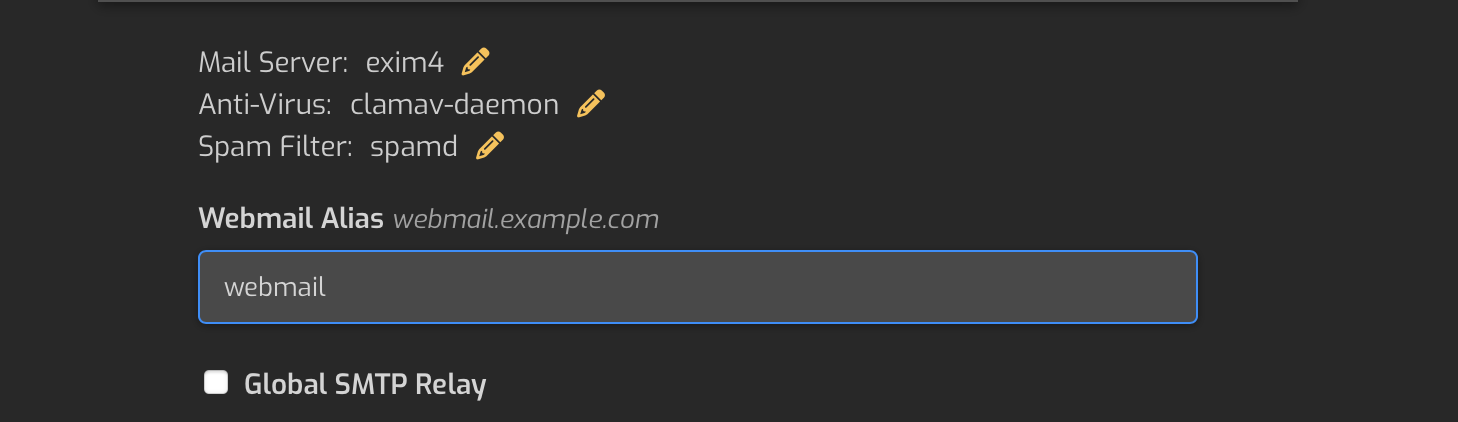
Task: Click the word Alias in field label
Action: (351, 218)
